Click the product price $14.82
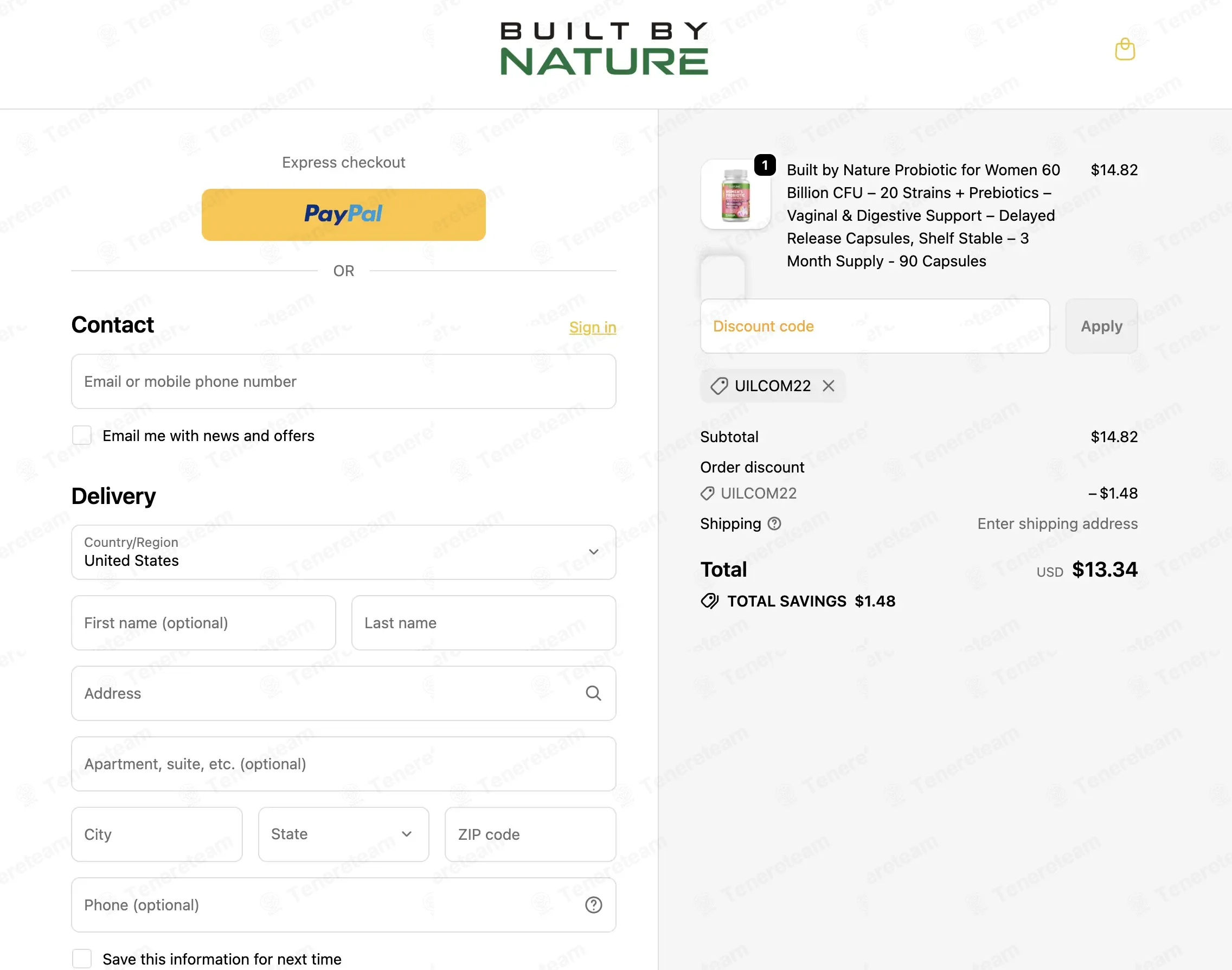The height and width of the screenshot is (970, 1232). point(1114,170)
